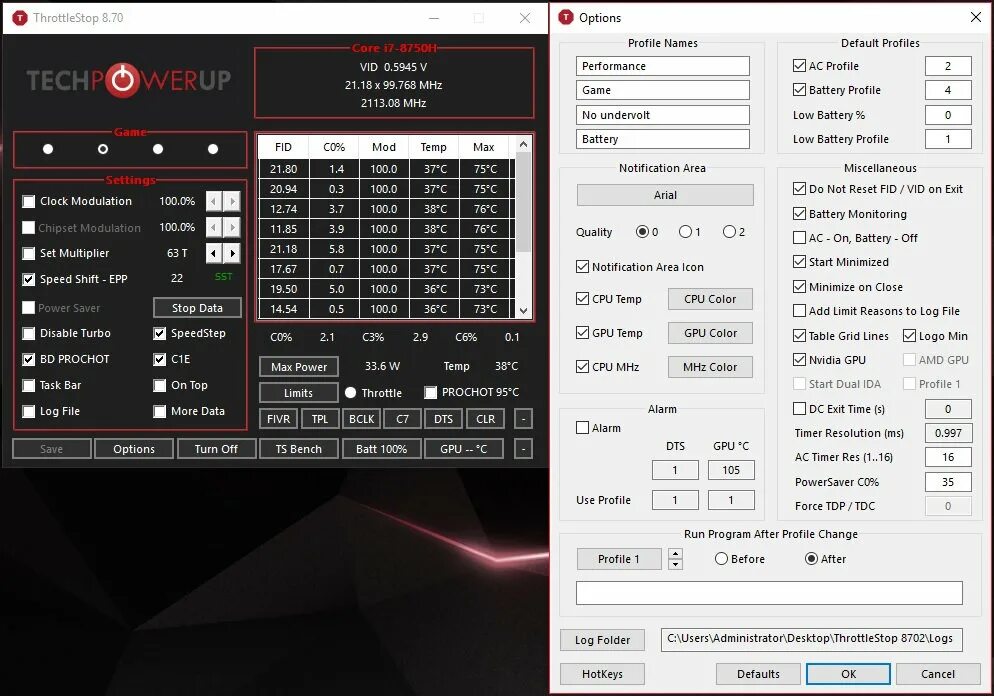Viewport: 994px width, 696px height.
Task: Increase the Set Multiplier value arrow
Action: [232, 254]
